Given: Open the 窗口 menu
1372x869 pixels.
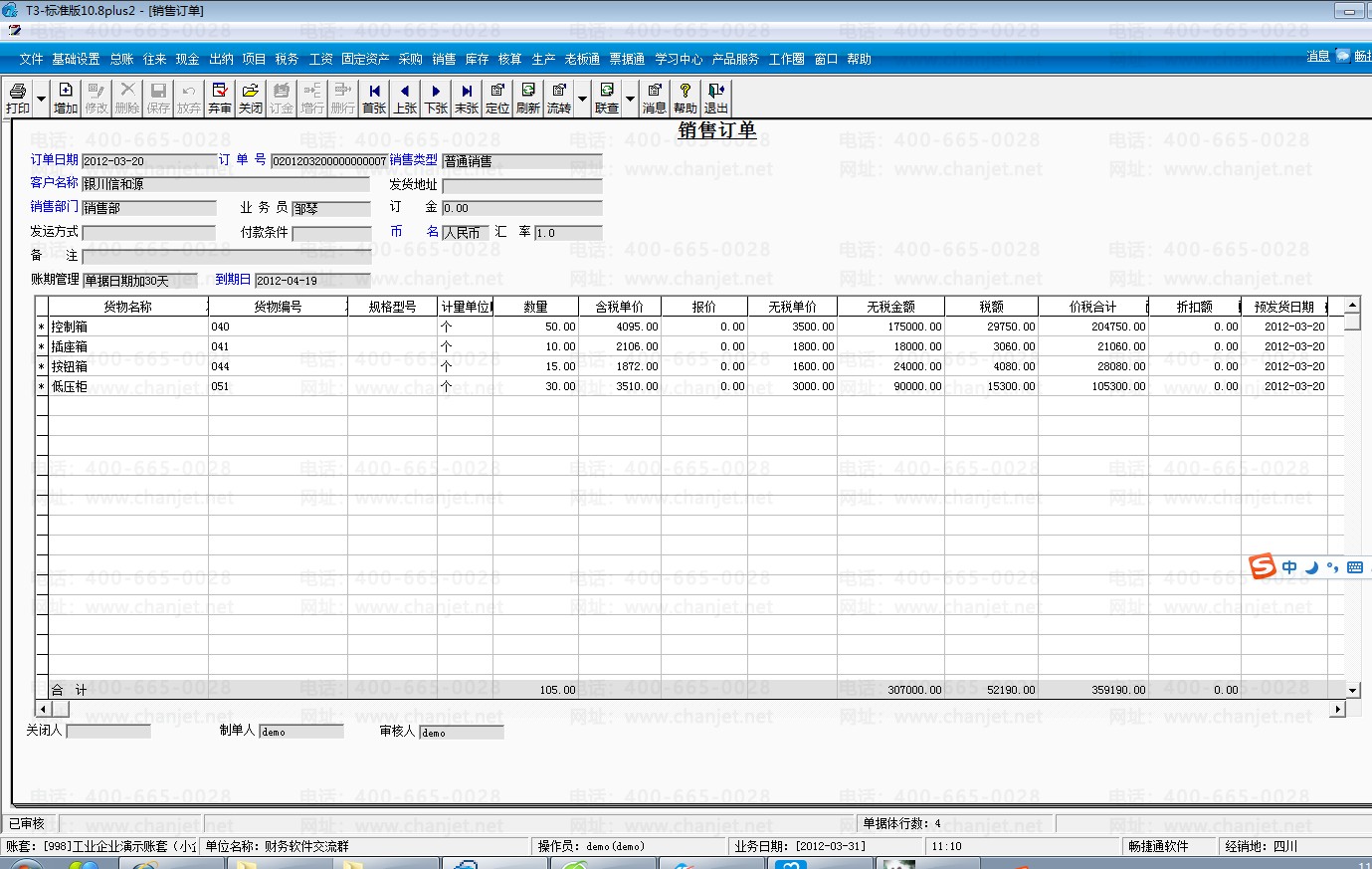Looking at the screenshot, I should pyautogui.click(x=826, y=59).
